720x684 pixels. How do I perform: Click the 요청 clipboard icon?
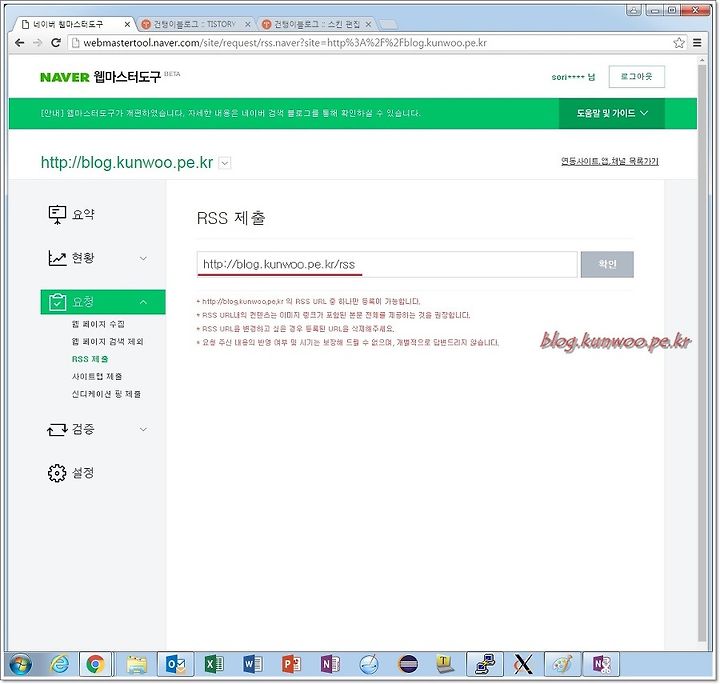[57, 302]
